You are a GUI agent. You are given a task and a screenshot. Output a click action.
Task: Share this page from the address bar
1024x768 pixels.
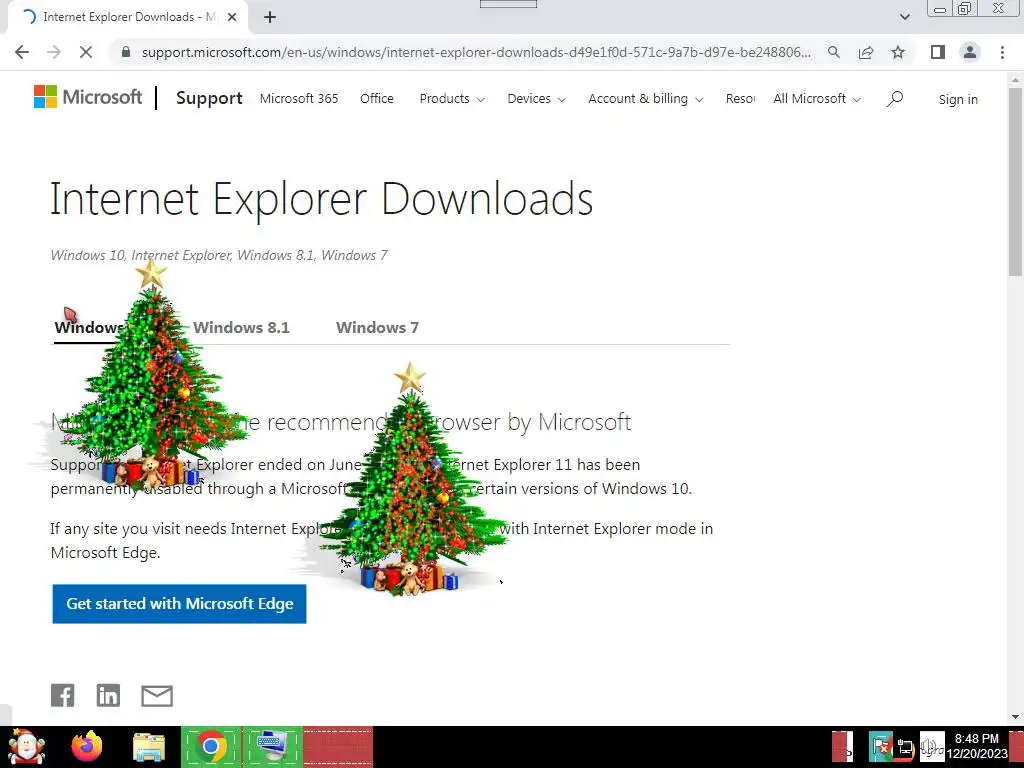(x=866, y=52)
